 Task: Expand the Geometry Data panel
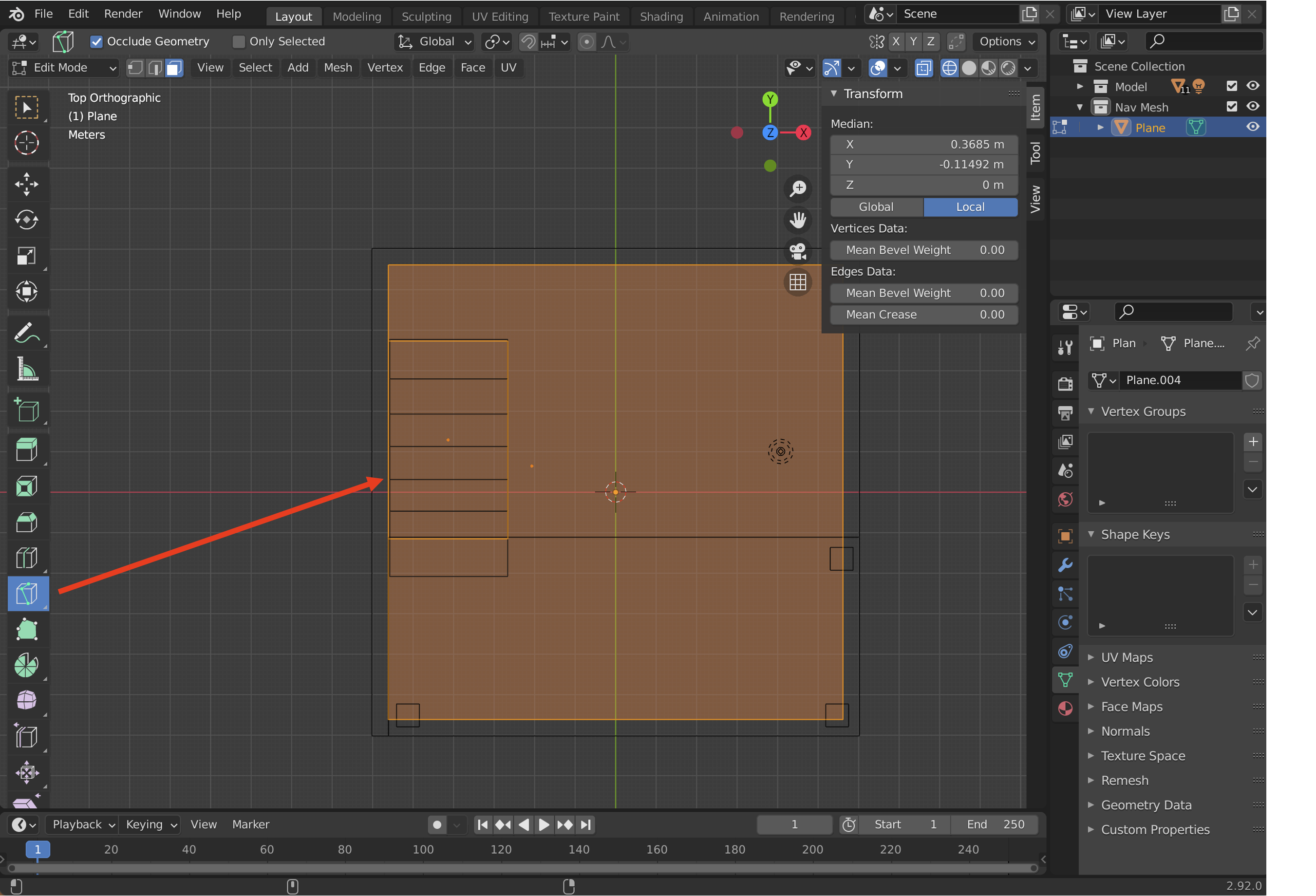click(1090, 804)
